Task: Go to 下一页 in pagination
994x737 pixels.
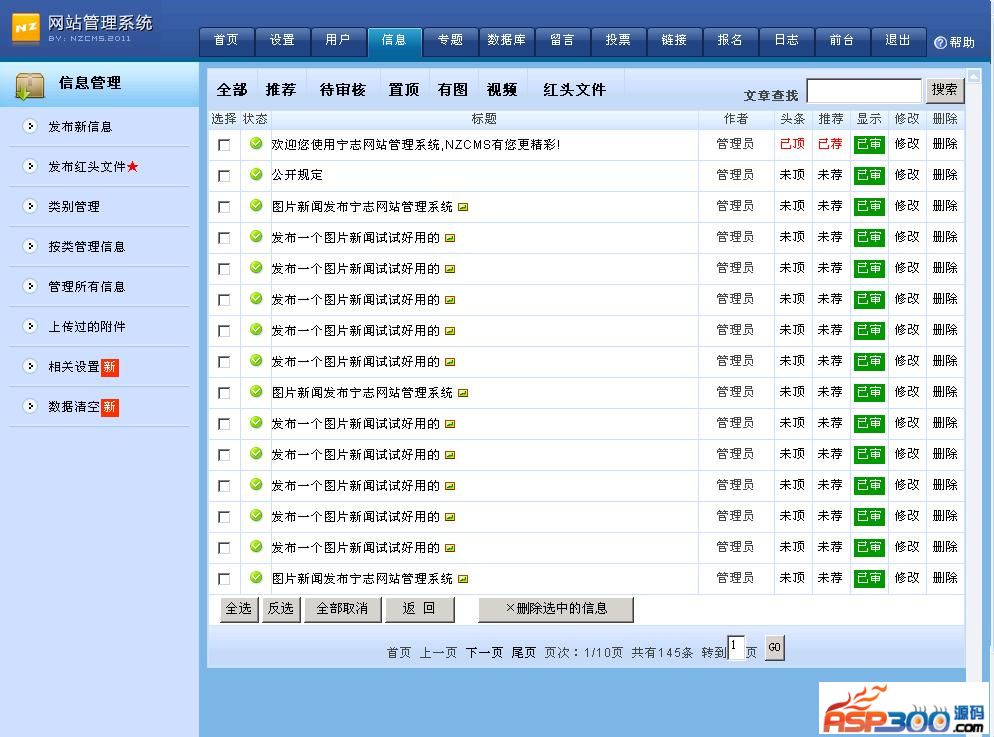Action: pos(484,653)
